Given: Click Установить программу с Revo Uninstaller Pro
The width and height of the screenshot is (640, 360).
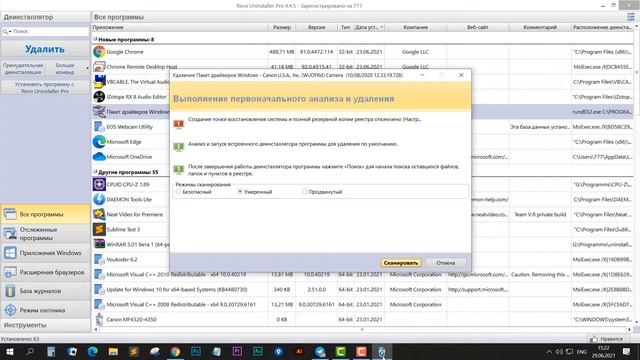Looking at the screenshot, I should pos(45,88).
